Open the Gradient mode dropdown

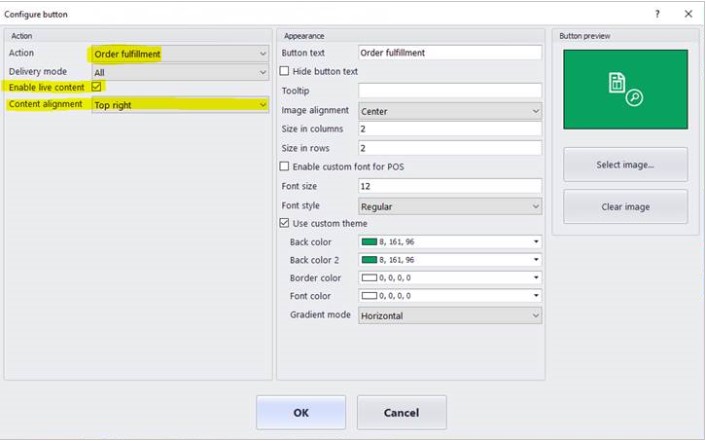(x=450, y=315)
